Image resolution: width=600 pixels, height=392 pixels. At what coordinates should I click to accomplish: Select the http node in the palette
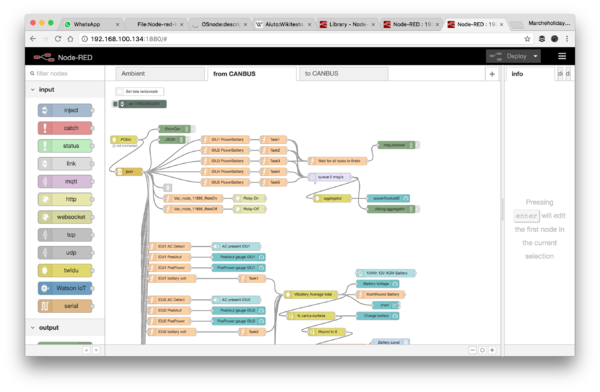65,199
